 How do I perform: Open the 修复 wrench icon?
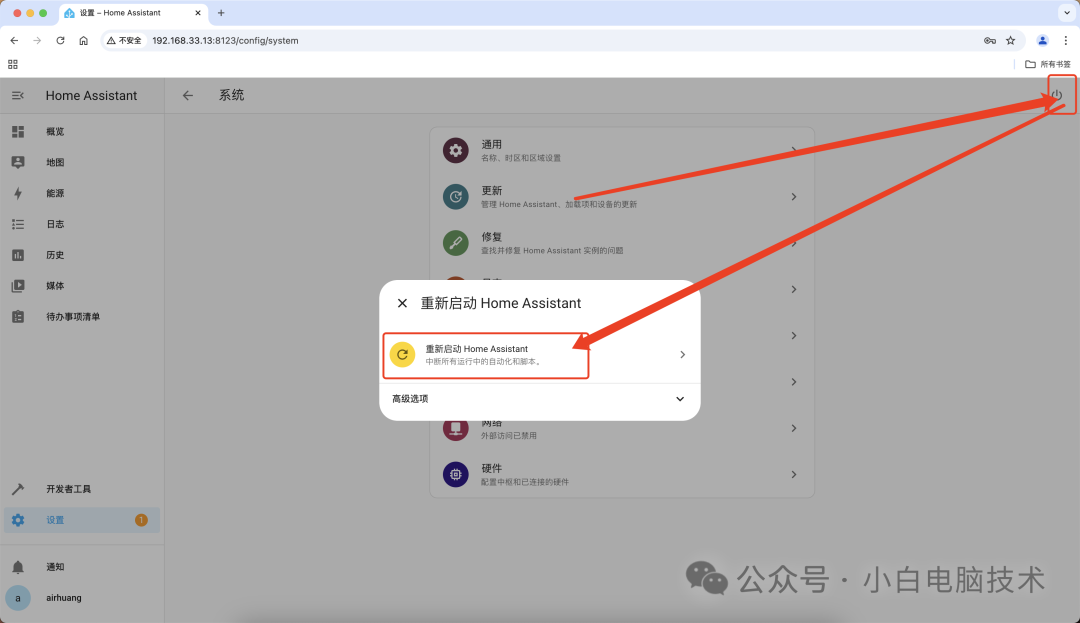(455, 243)
